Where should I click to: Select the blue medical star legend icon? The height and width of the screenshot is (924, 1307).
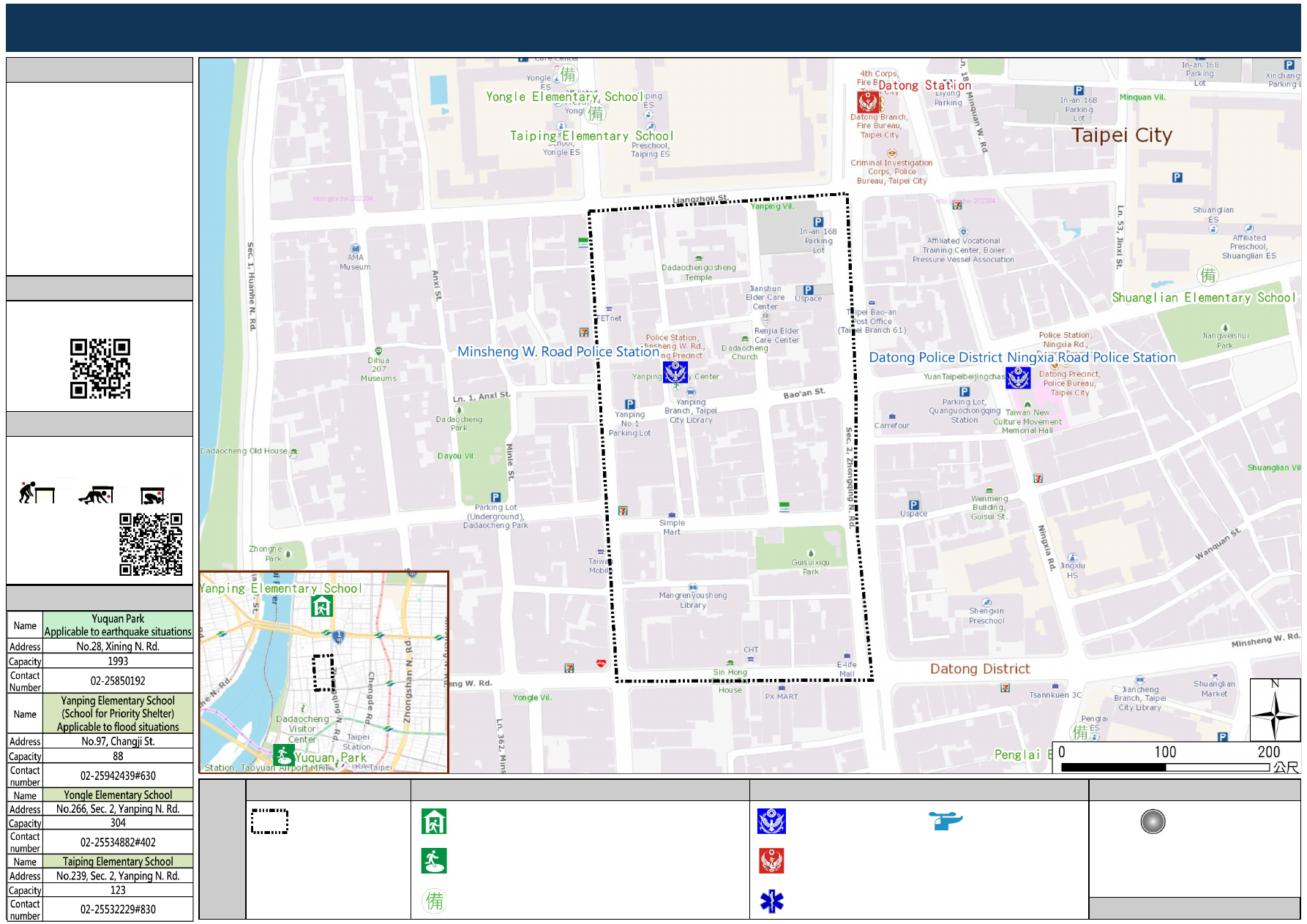(771, 901)
